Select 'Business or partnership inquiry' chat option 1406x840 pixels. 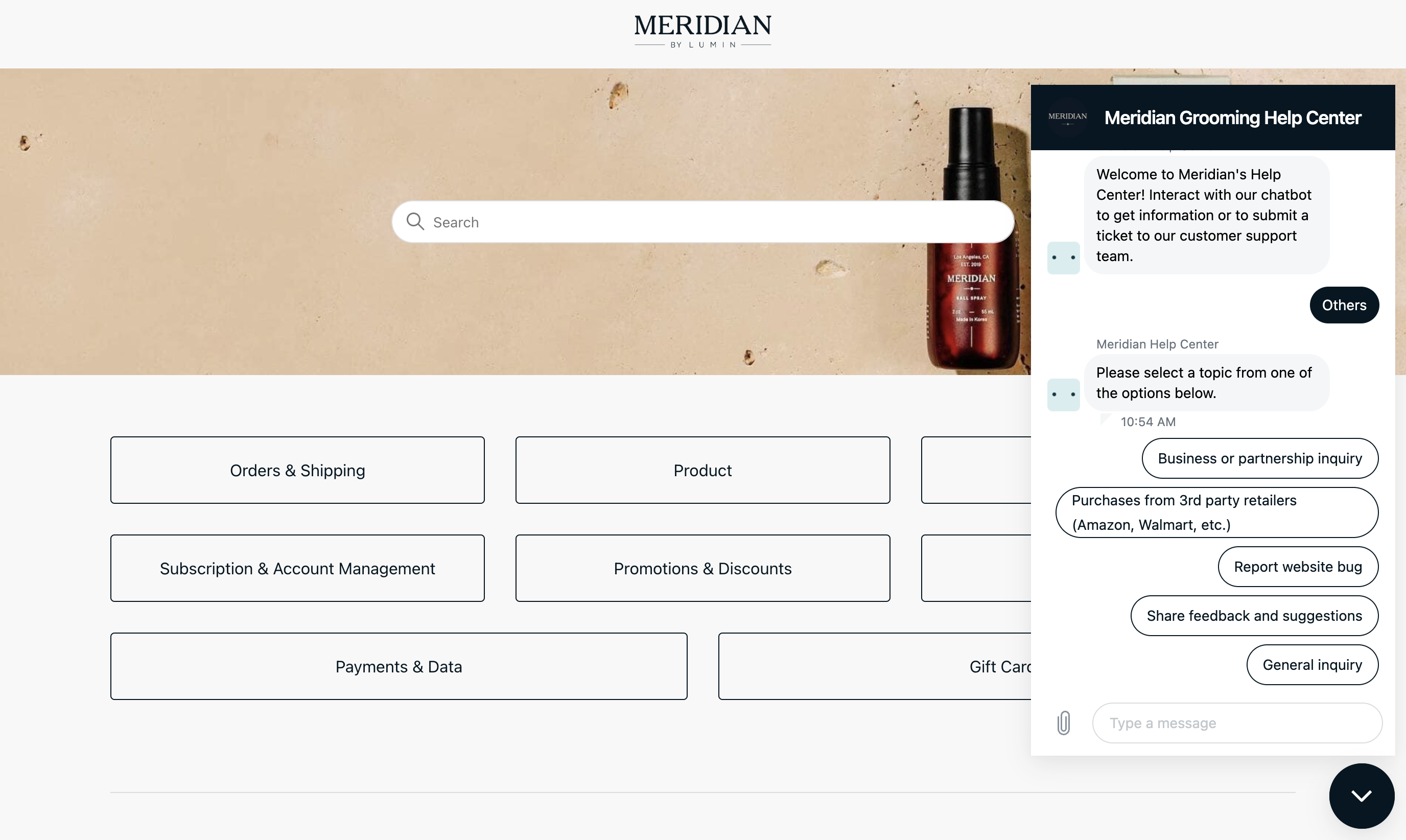1259,458
